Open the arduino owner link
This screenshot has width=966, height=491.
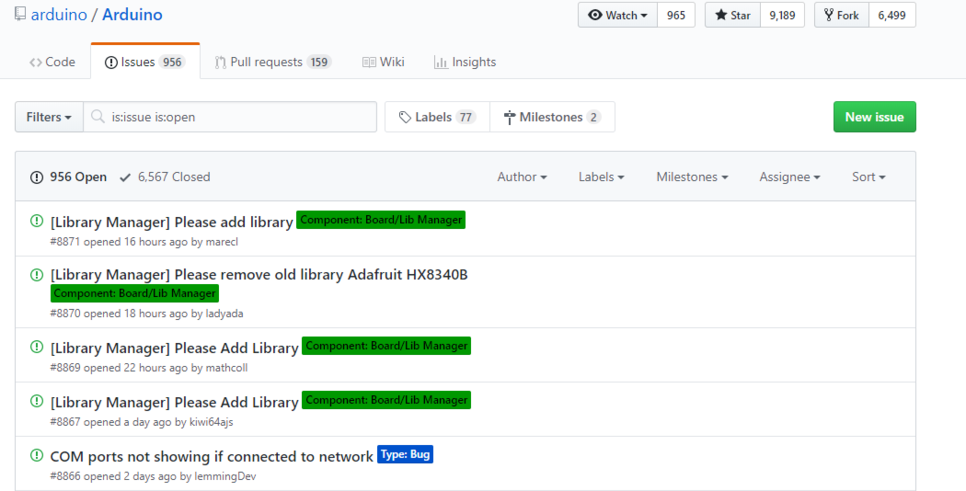click(x=59, y=15)
